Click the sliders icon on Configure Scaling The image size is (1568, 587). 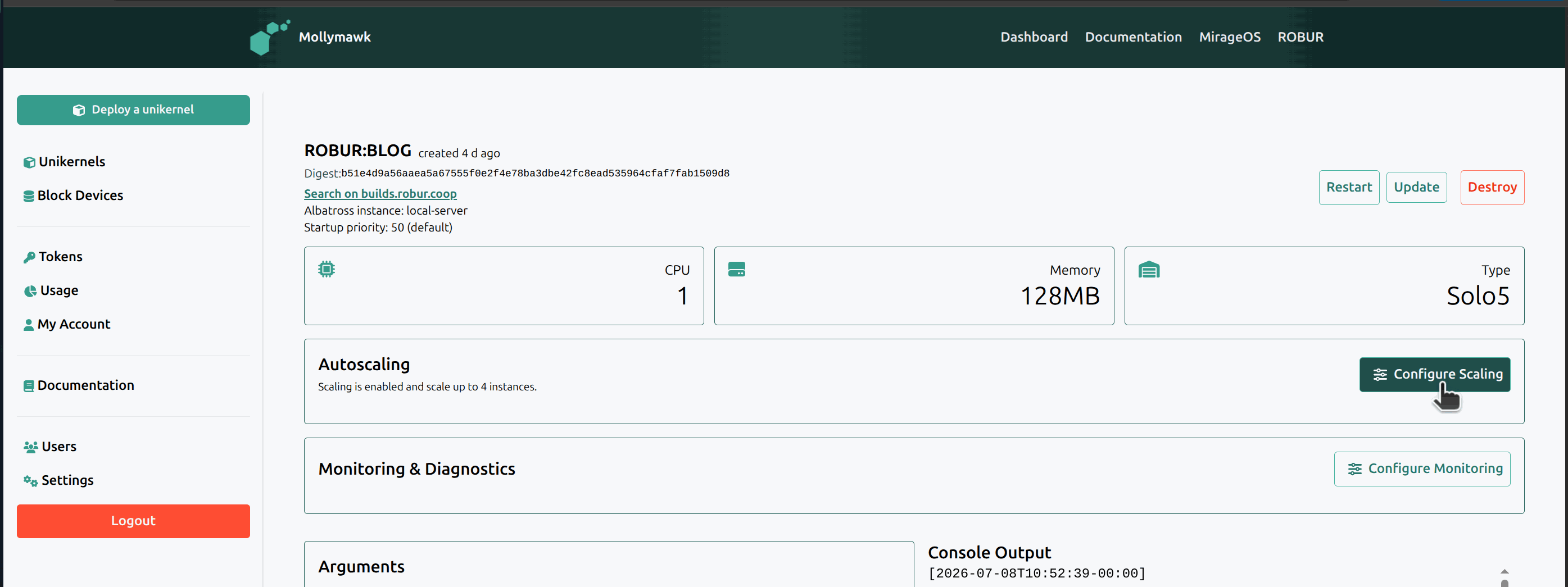pos(1380,375)
